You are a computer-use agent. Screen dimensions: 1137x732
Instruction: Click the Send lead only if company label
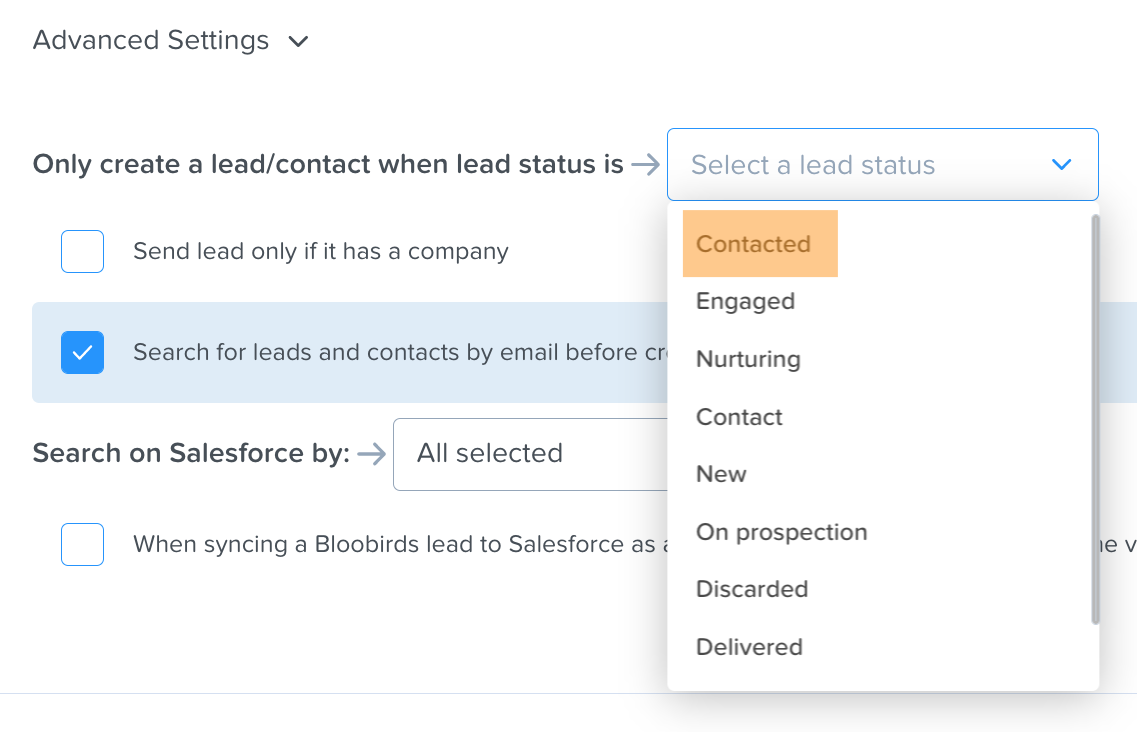[x=321, y=252]
